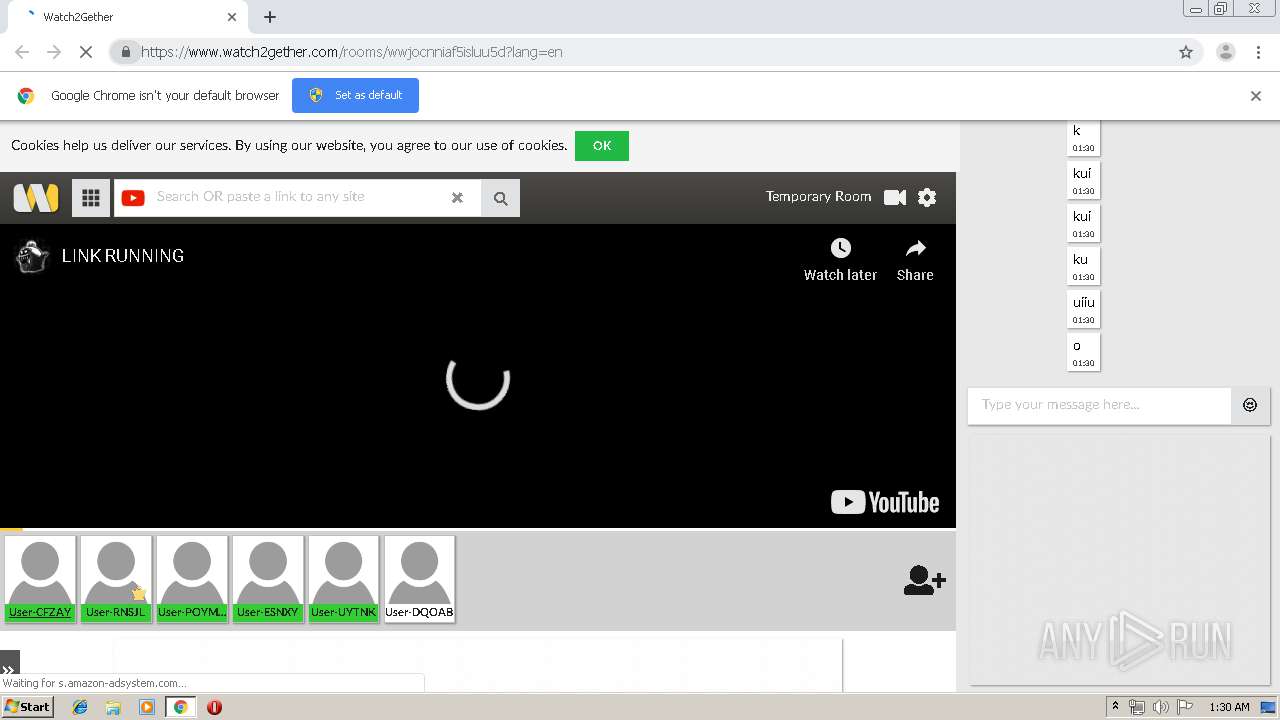Switch to the Watch2Gether tab
Screen dimensions: 1280x720
coord(130,17)
